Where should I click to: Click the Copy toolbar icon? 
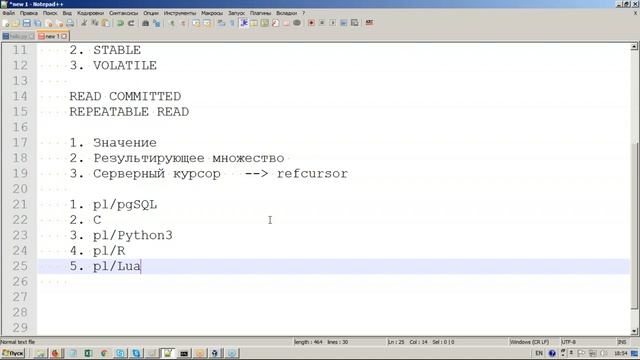click(x=95, y=23)
